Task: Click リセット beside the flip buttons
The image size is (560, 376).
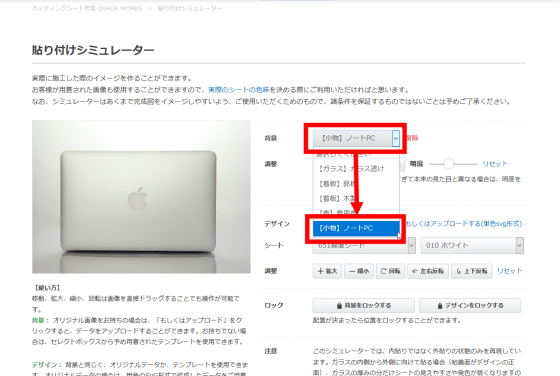Action: click(509, 271)
